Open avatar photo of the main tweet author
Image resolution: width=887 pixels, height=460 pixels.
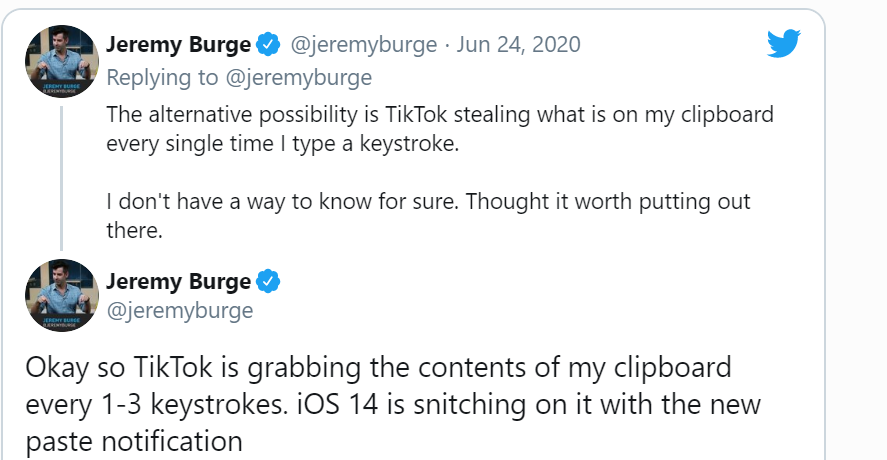click(x=62, y=295)
